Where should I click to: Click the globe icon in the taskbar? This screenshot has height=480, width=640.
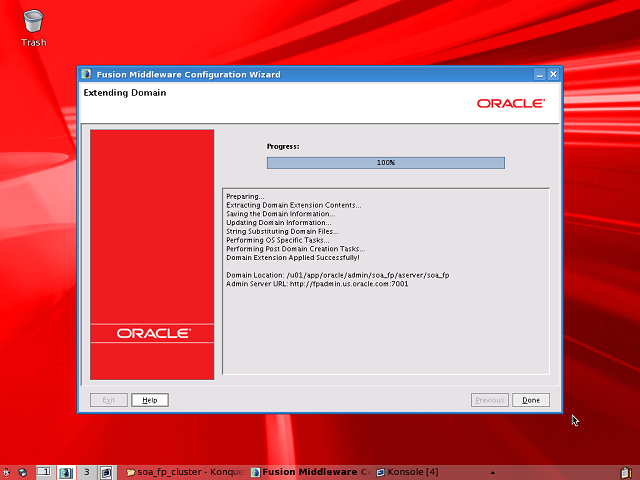[x=22, y=472]
